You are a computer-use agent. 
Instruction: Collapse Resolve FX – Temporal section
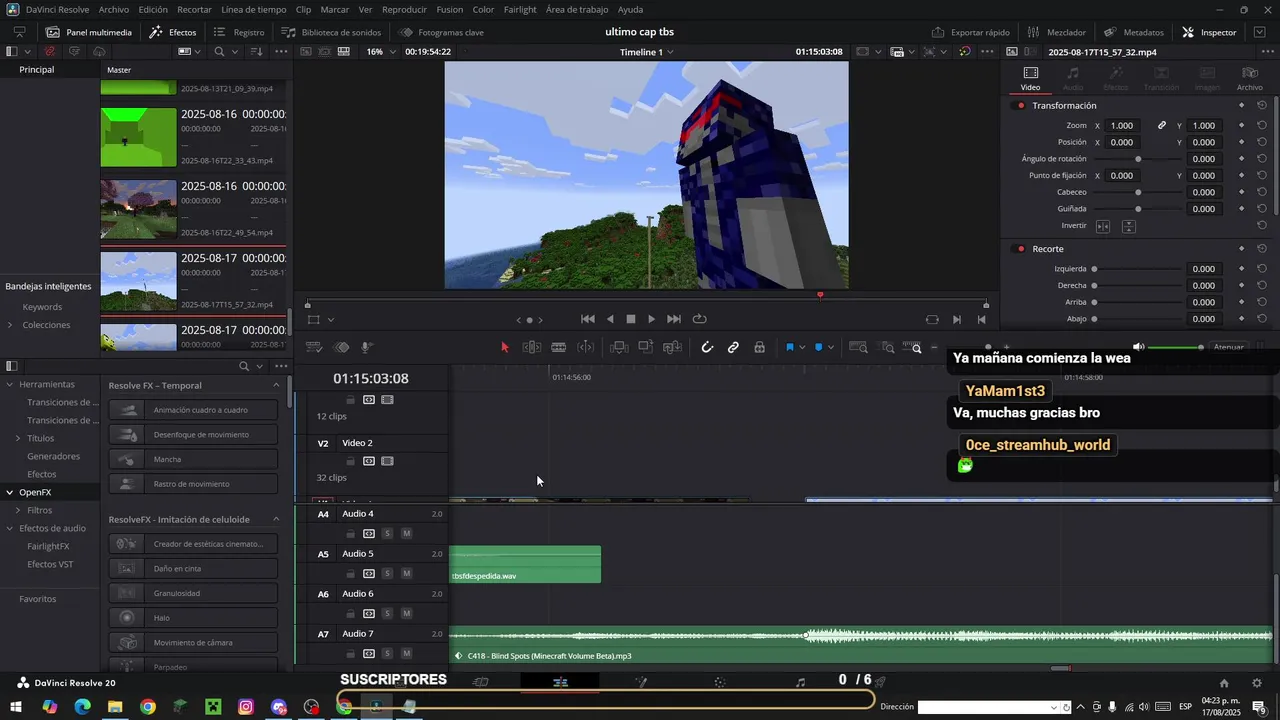(x=277, y=385)
